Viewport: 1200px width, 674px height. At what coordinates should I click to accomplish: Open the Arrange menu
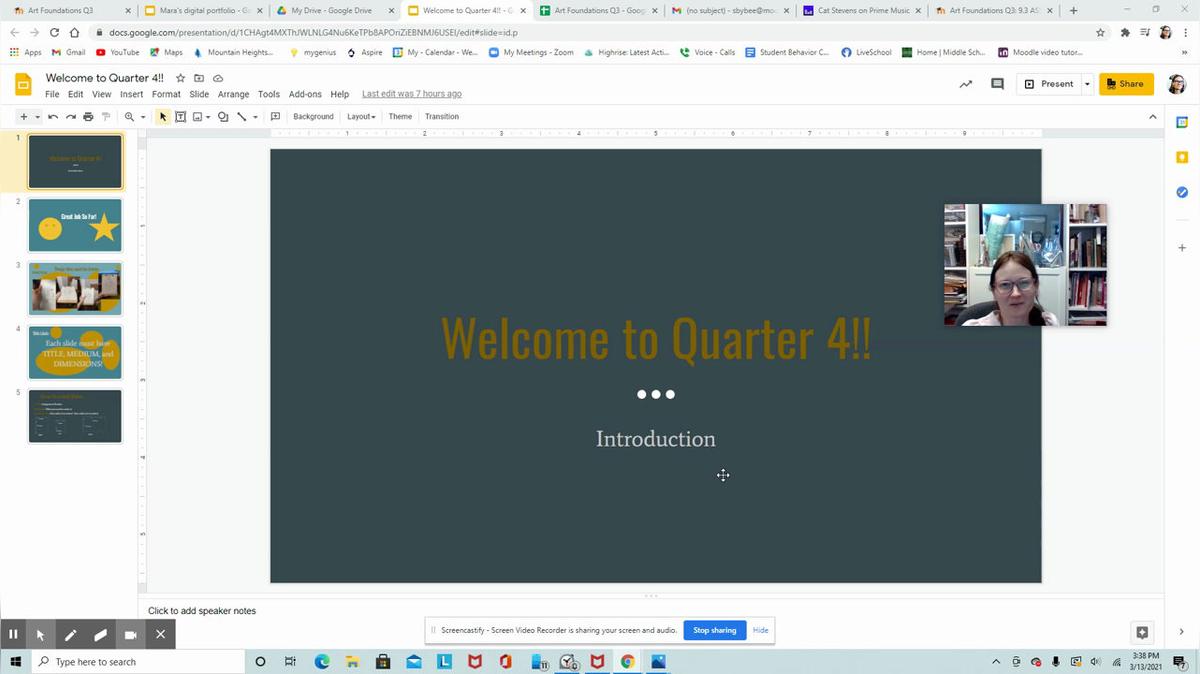coord(233,94)
